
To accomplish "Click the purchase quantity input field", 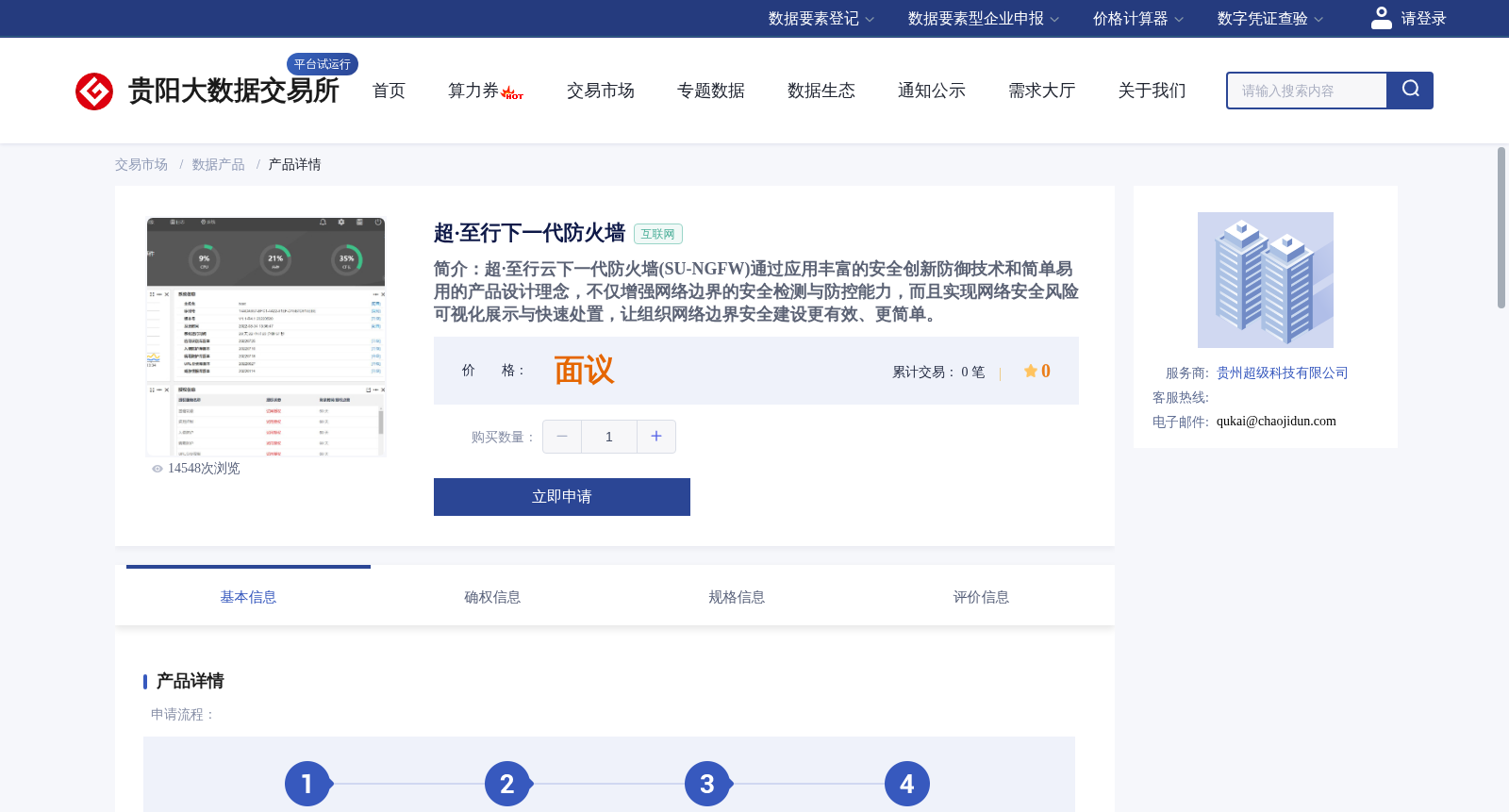I will 609,437.
